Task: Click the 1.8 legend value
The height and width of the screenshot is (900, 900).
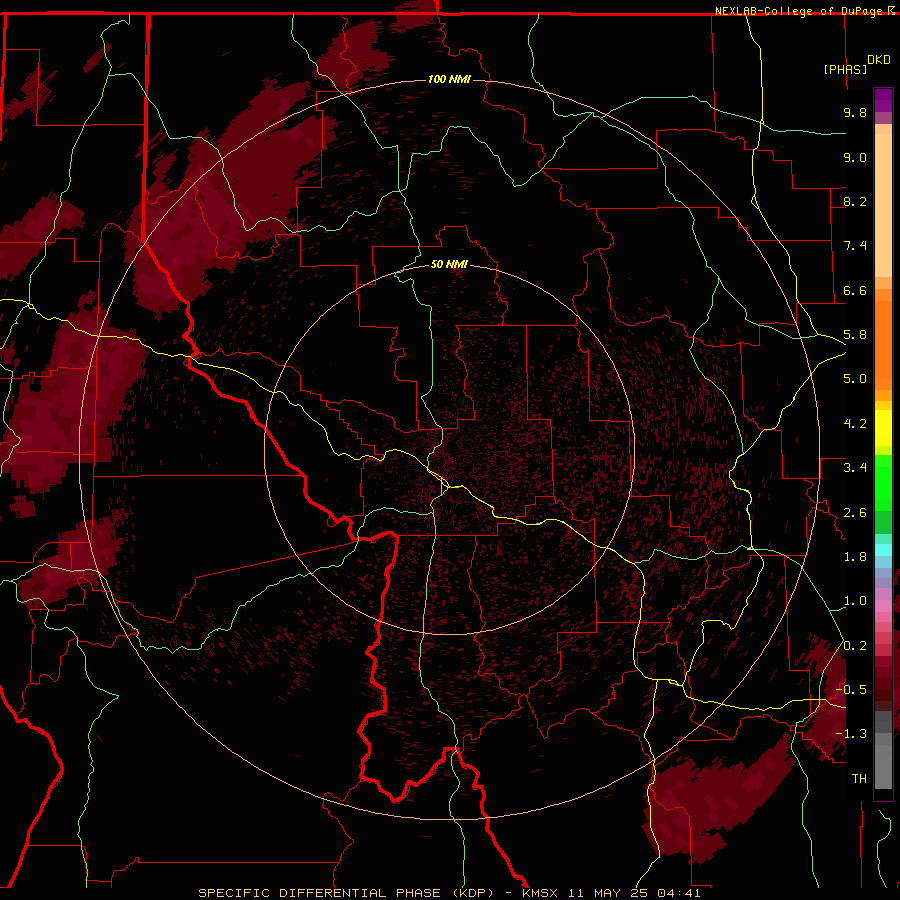Action: pyautogui.click(x=855, y=557)
